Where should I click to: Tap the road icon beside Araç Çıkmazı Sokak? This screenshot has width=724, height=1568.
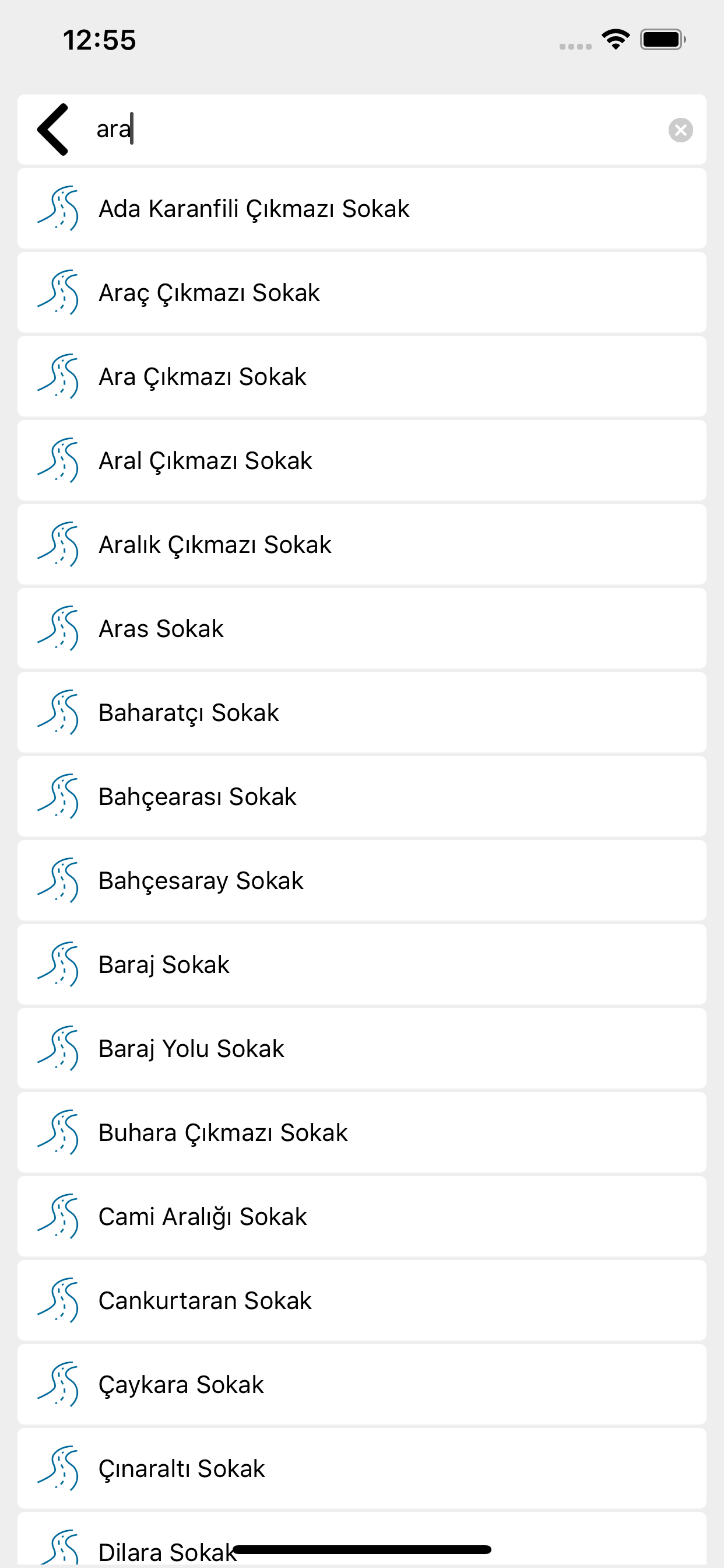click(x=58, y=292)
